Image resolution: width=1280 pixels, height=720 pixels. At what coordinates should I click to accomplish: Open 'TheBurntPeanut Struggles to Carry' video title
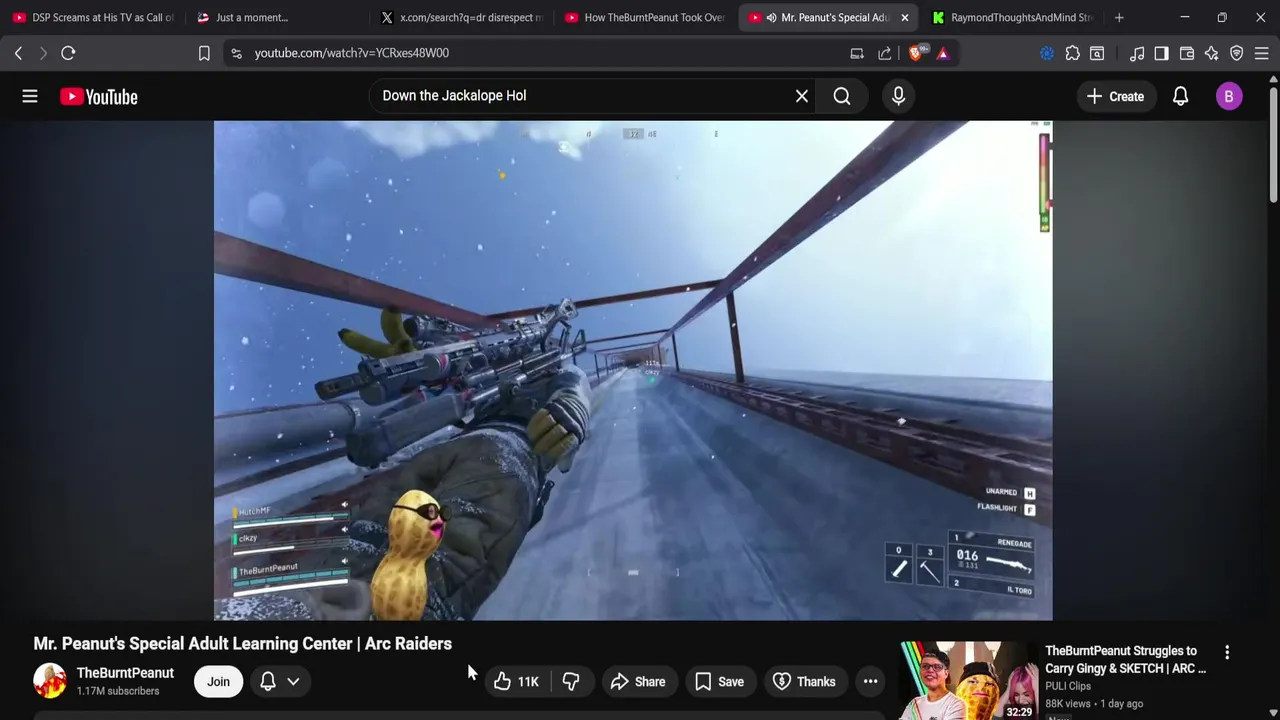click(x=1125, y=660)
